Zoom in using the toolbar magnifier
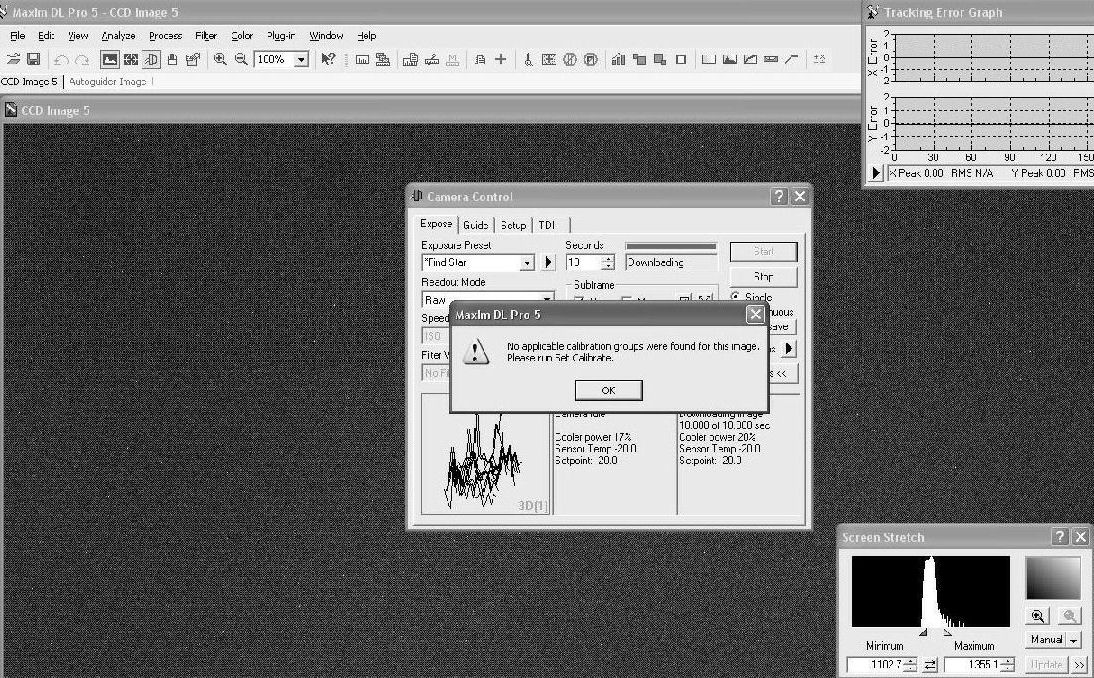1094x678 pixels. pos(220,59)
